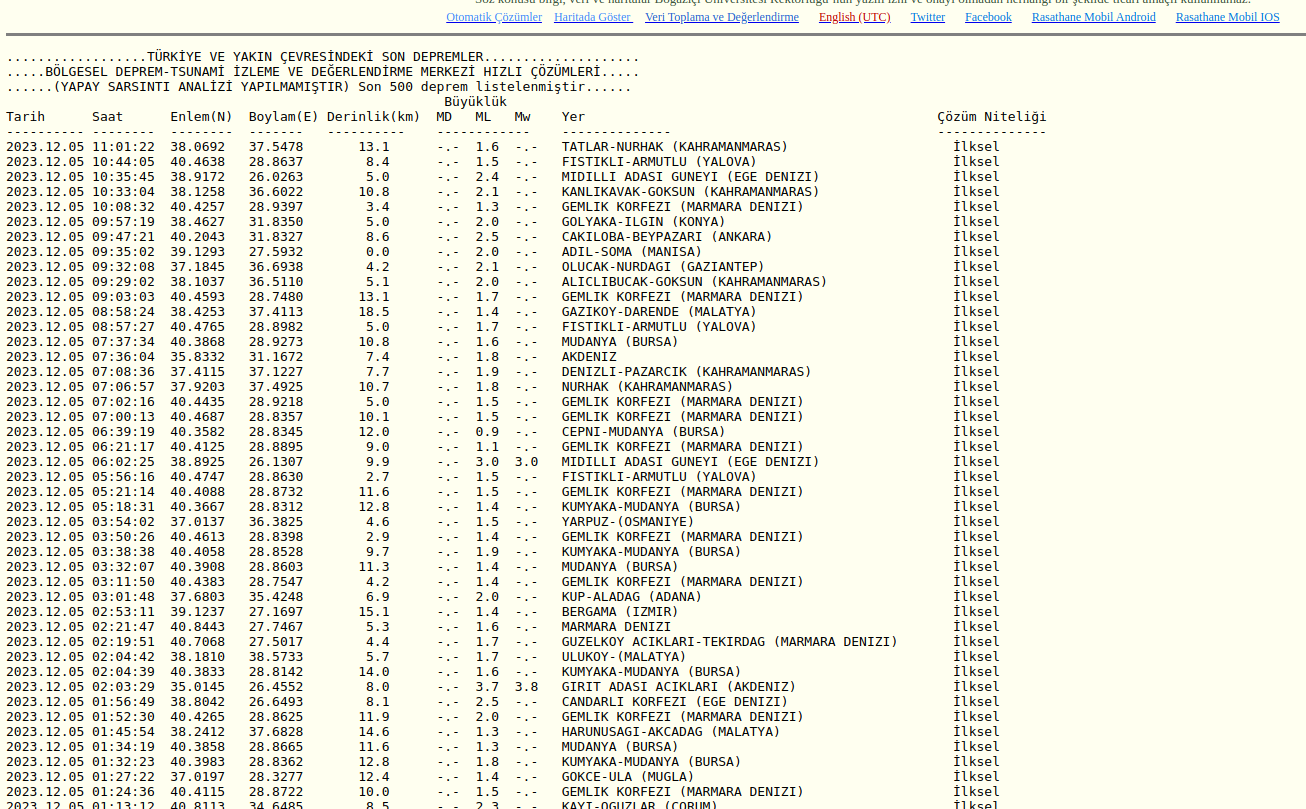1306x809 pixels.
Task: Open the Otomatik Çözümler link
Action: 494,17
